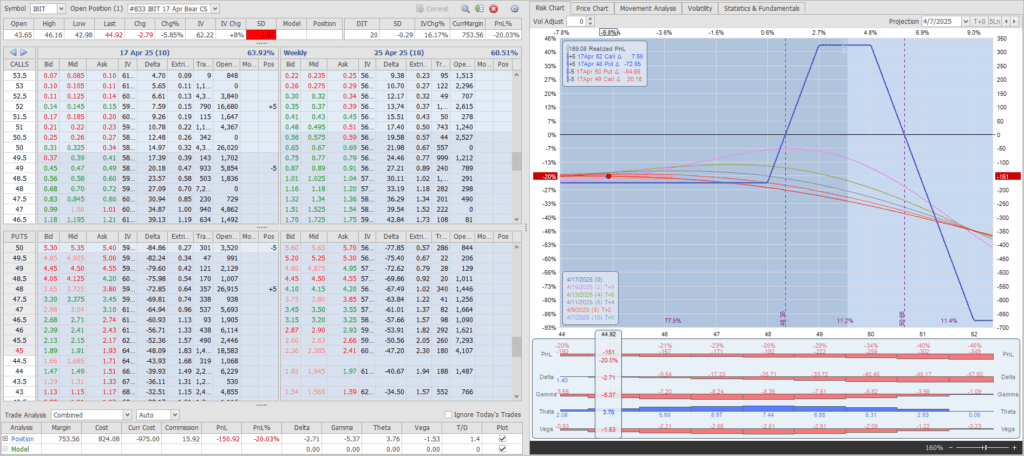The image size is (1024, 456).
Task: Click the magnifier search icon in toolbar
Action: [465, 8]
